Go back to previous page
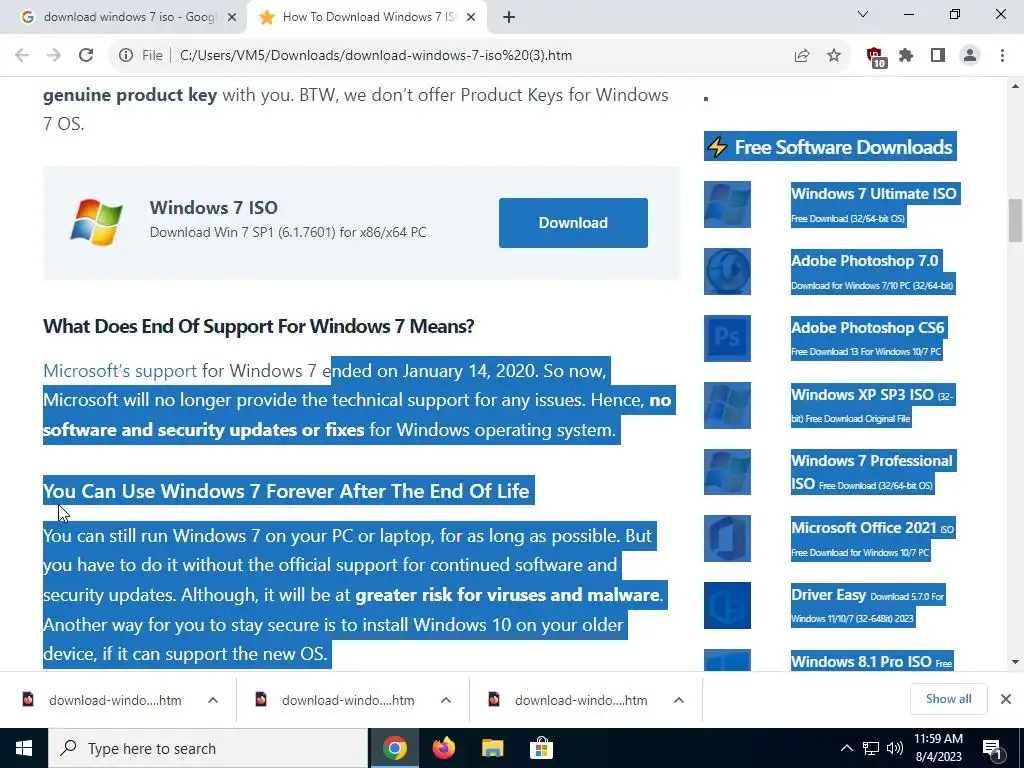Image resolution: width=1024 pixels, height=768 pixels. coord(22,56)
